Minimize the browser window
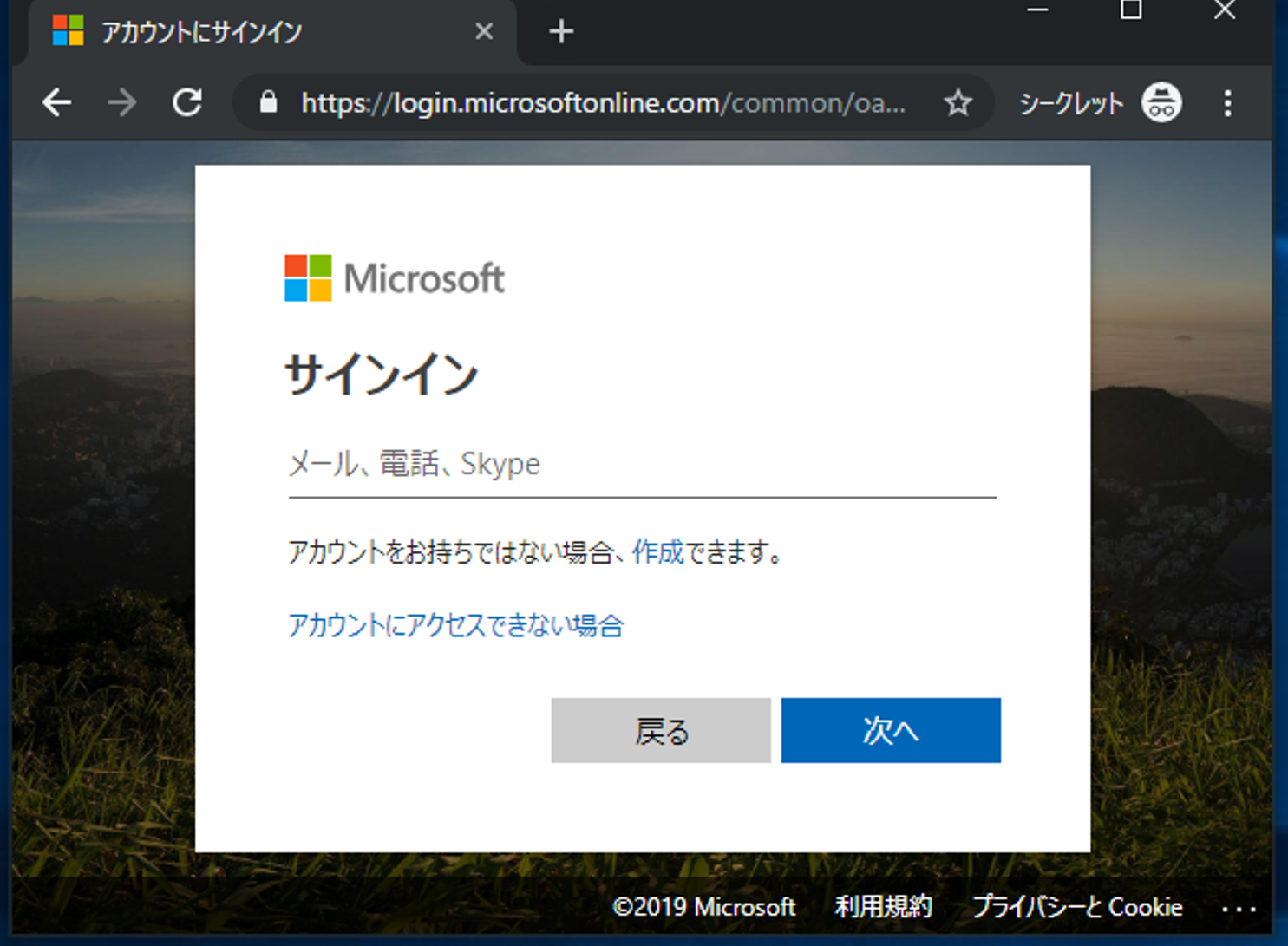Image resolution: width=1288 pixels, height=946 pixels. (x=1037, y=10)
